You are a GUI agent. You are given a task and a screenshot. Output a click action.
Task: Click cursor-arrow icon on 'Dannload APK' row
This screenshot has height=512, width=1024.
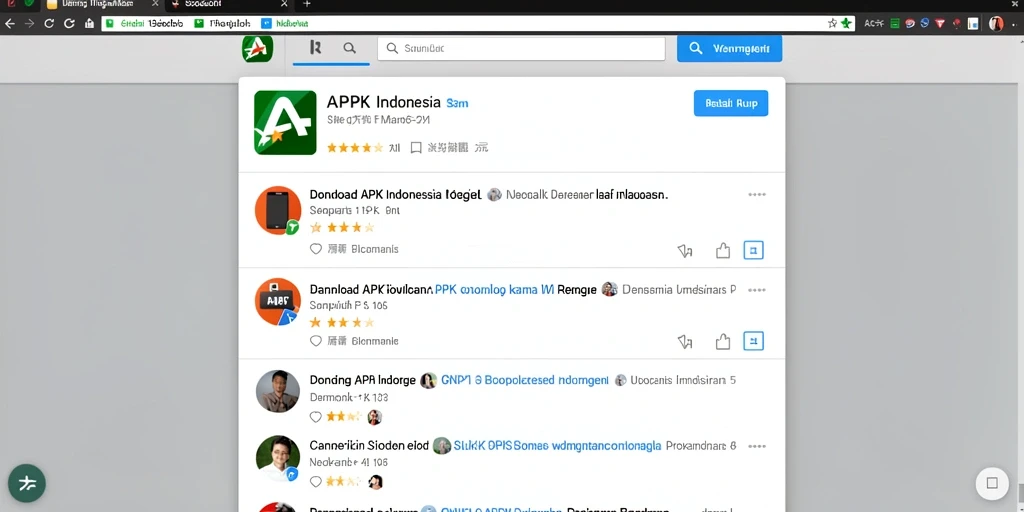point(684,342)
